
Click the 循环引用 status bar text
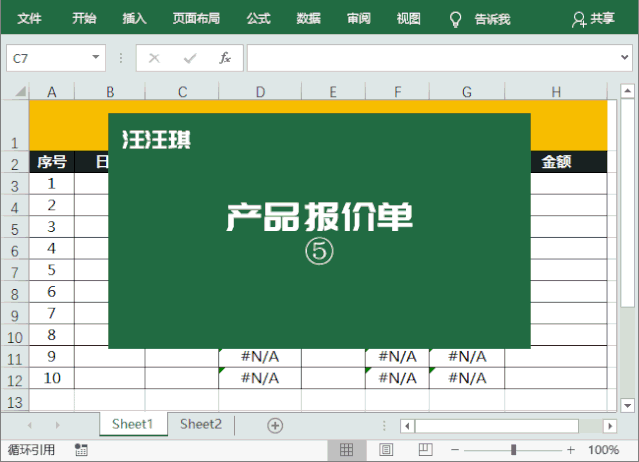point(31,450)
